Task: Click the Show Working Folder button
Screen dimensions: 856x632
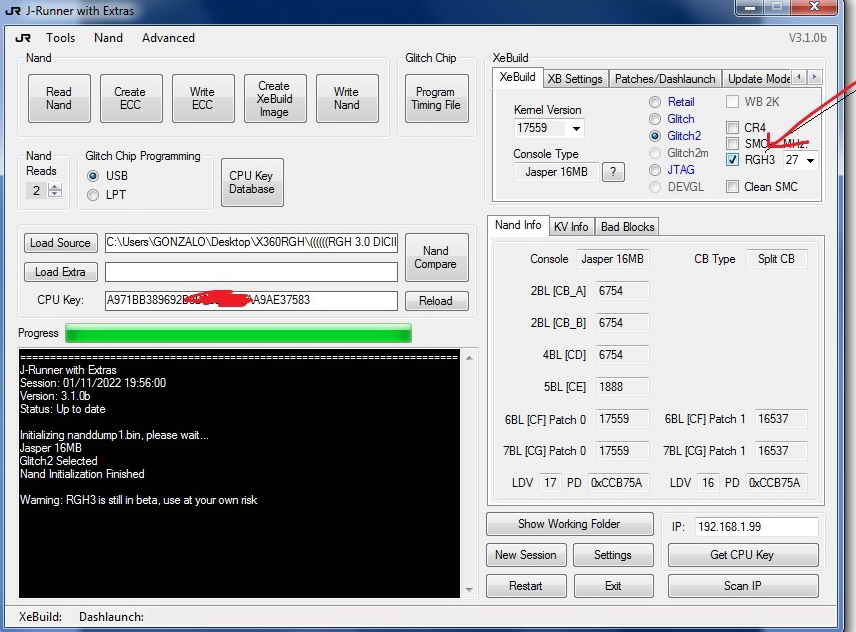Action: (569, 524)
